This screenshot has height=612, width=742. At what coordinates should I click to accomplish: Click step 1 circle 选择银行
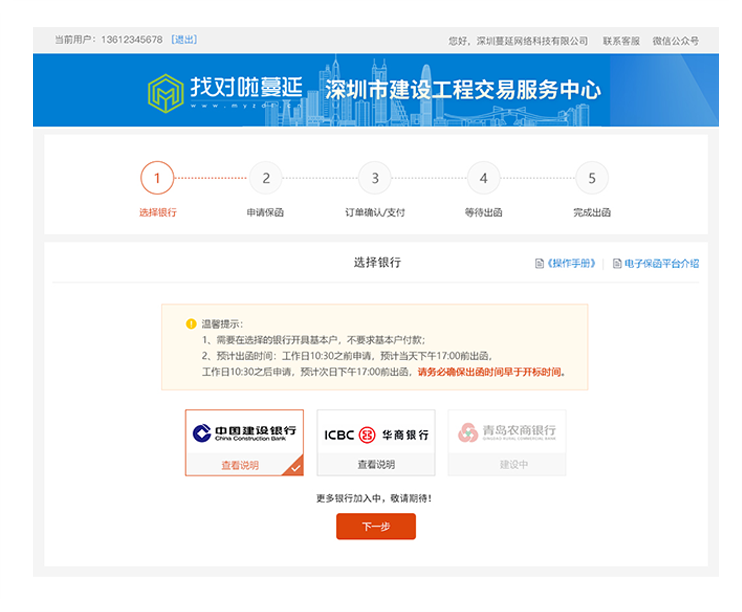pyautogui.click(x=157, y=179)
